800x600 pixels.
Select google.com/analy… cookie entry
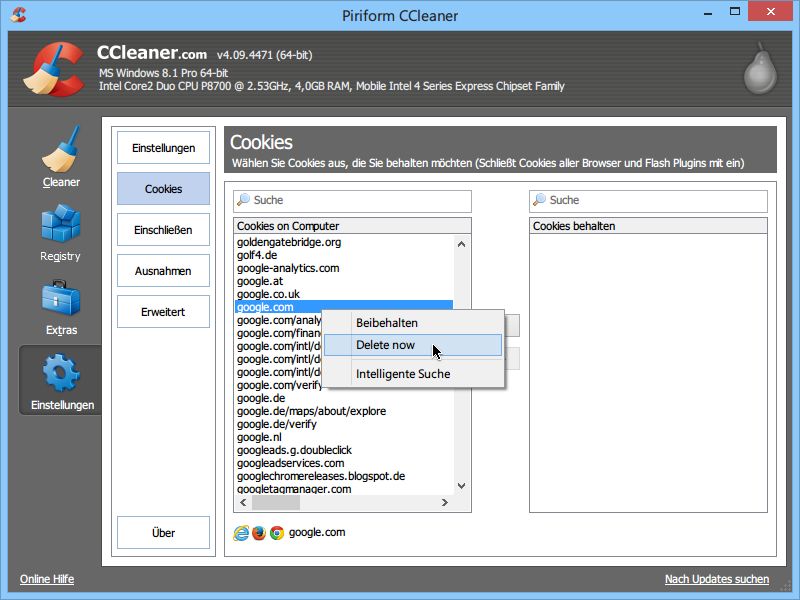click(279, 320)
